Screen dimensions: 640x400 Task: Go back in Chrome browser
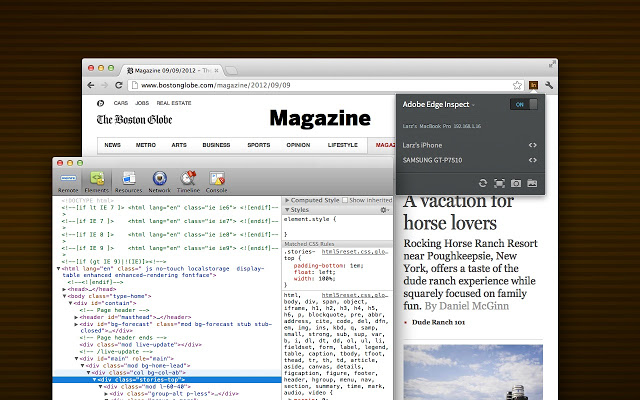click(x=91, y=85)
